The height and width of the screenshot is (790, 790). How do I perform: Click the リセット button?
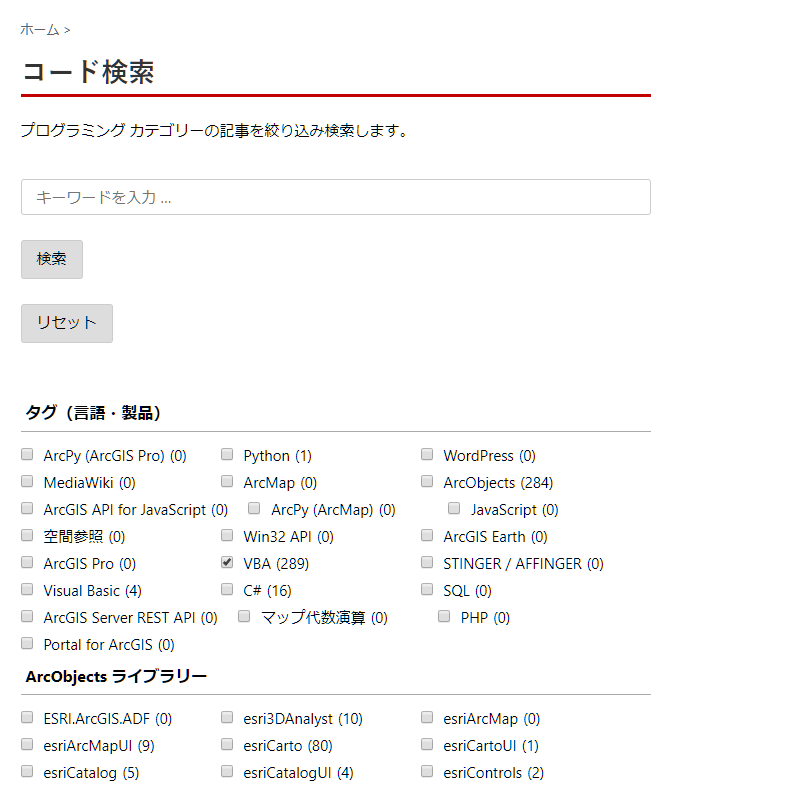pyautogui.click(x=67, y=323)
